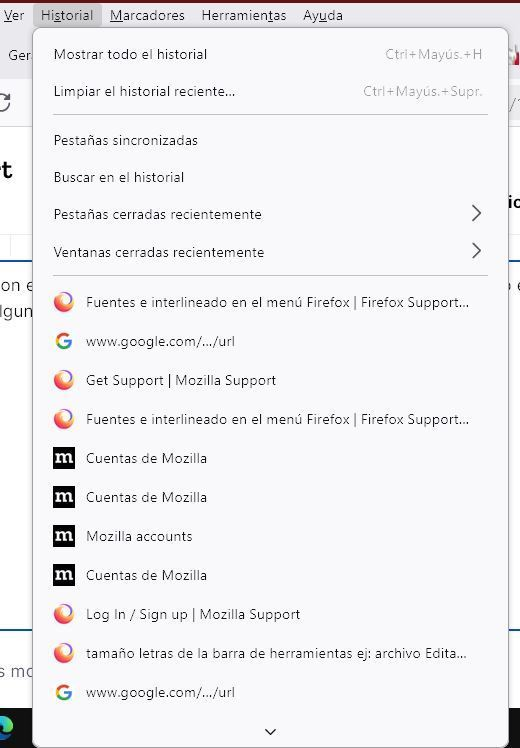The width and height of the screenshot is (520, 748).
Task: Expand Pestañas cerradas recientemente submenu
Action: [270, 214]
